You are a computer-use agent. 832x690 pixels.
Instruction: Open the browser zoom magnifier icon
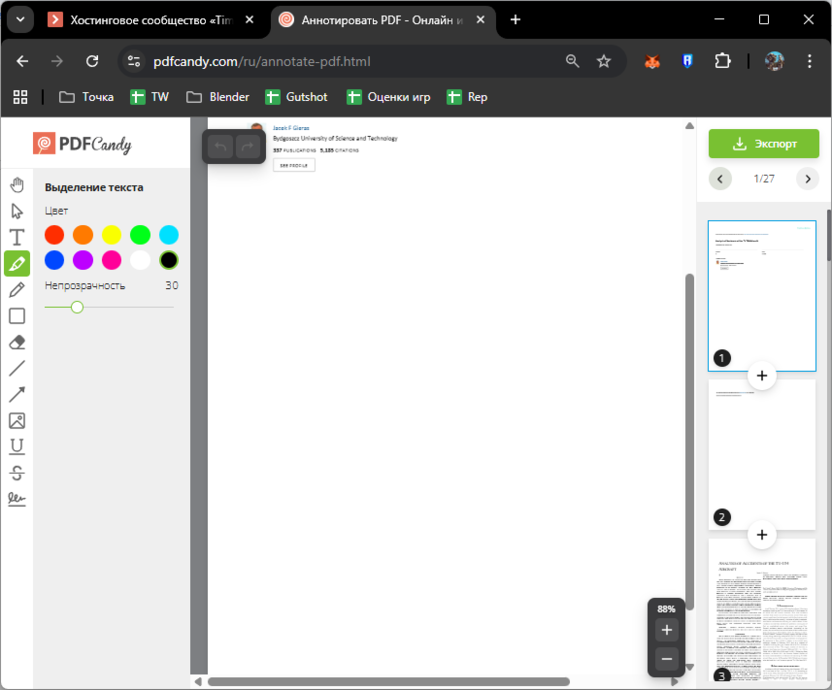point(572,61)
